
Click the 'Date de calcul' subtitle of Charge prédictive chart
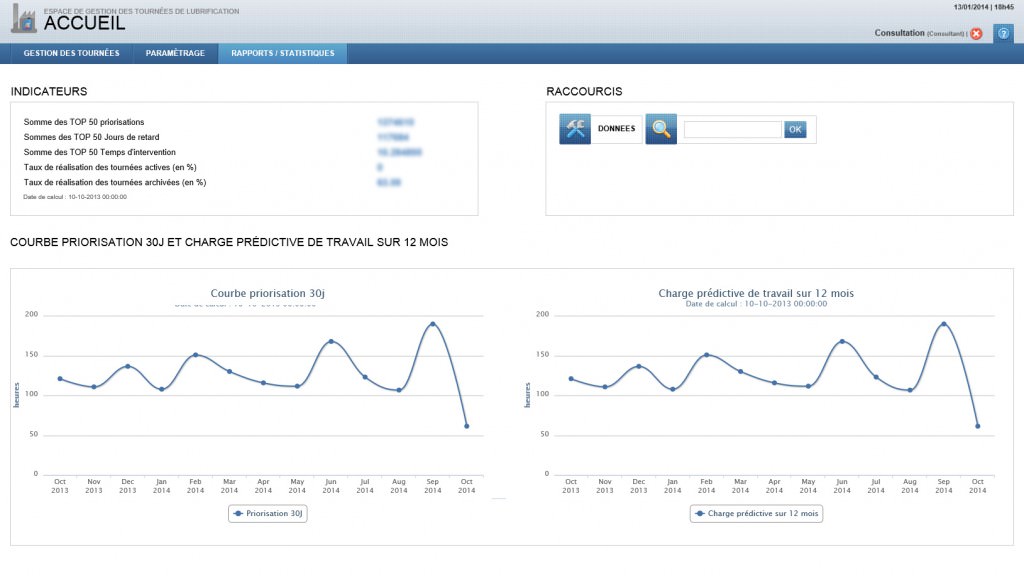tap(756, 304)
